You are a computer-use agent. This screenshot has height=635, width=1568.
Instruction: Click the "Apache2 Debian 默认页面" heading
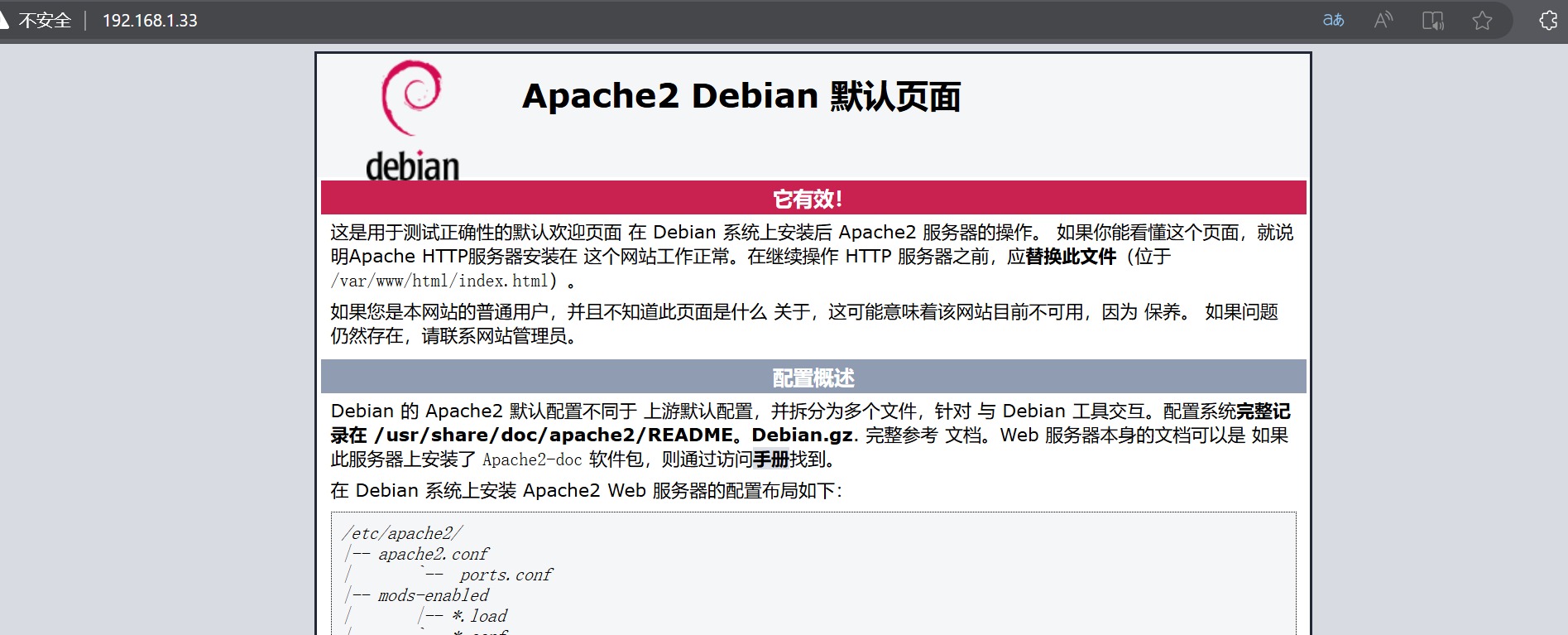741,96
